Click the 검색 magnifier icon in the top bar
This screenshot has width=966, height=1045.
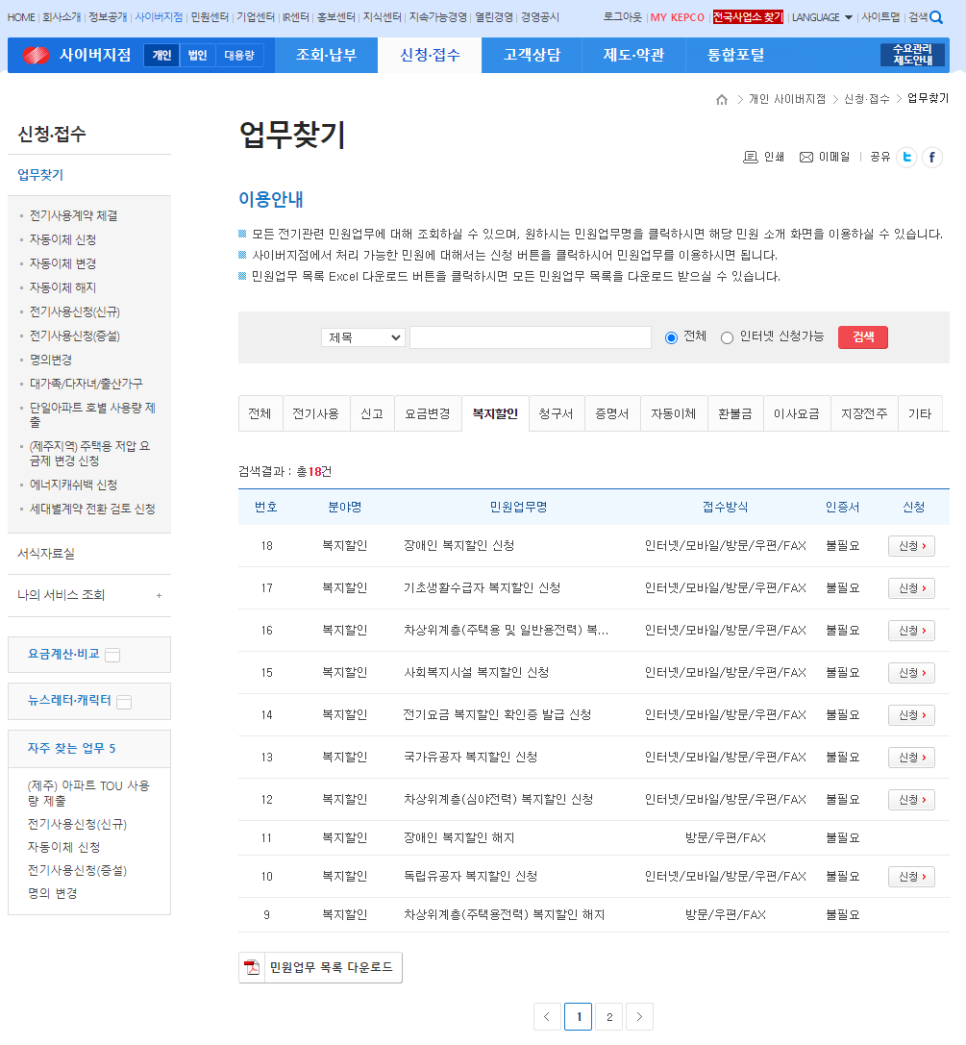coord(935,16)
